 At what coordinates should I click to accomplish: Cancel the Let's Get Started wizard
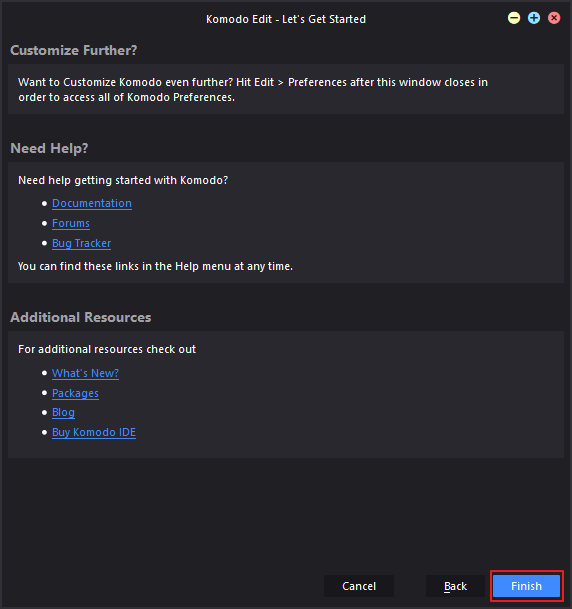[359, 586]
